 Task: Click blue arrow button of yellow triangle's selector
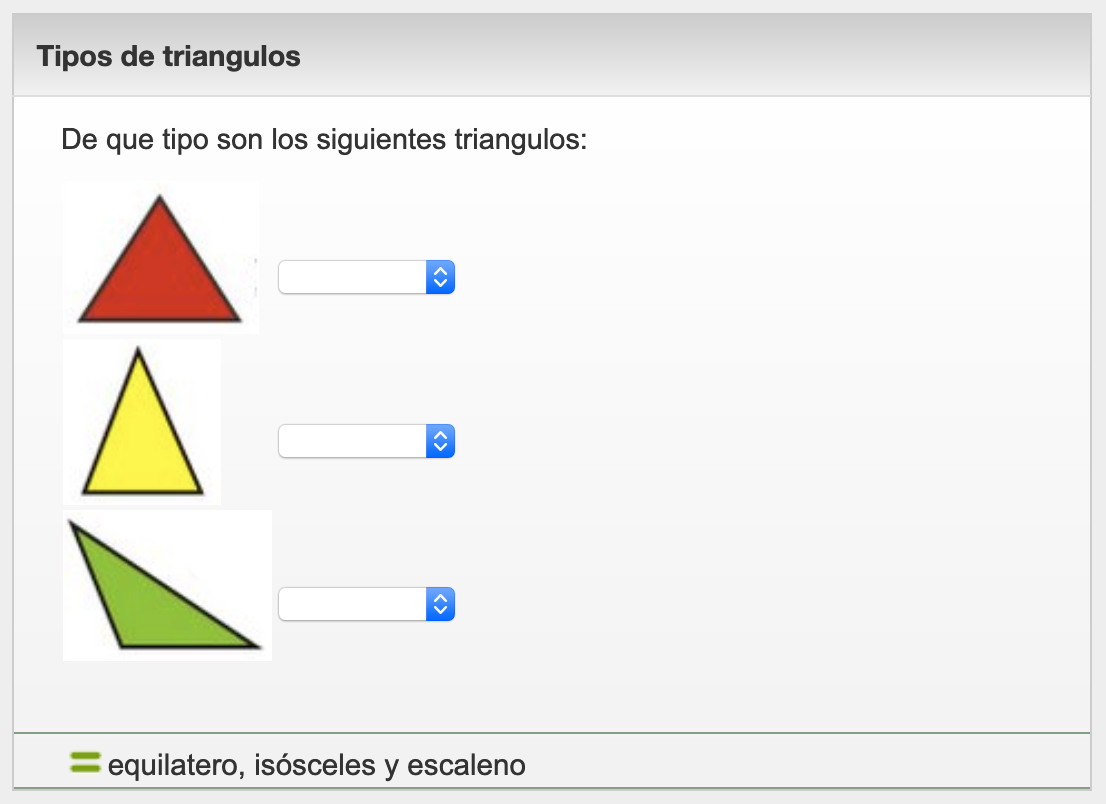point(441,441)
